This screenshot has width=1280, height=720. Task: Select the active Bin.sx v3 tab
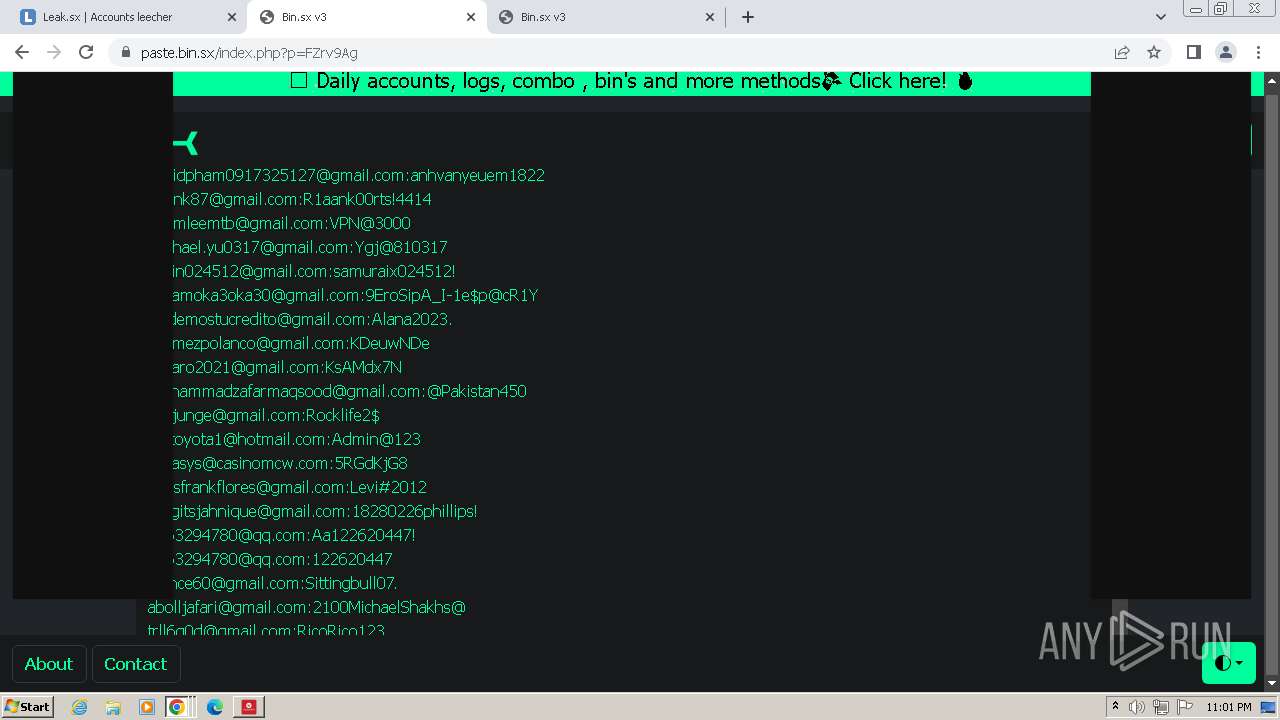click(x=367, y=17)
